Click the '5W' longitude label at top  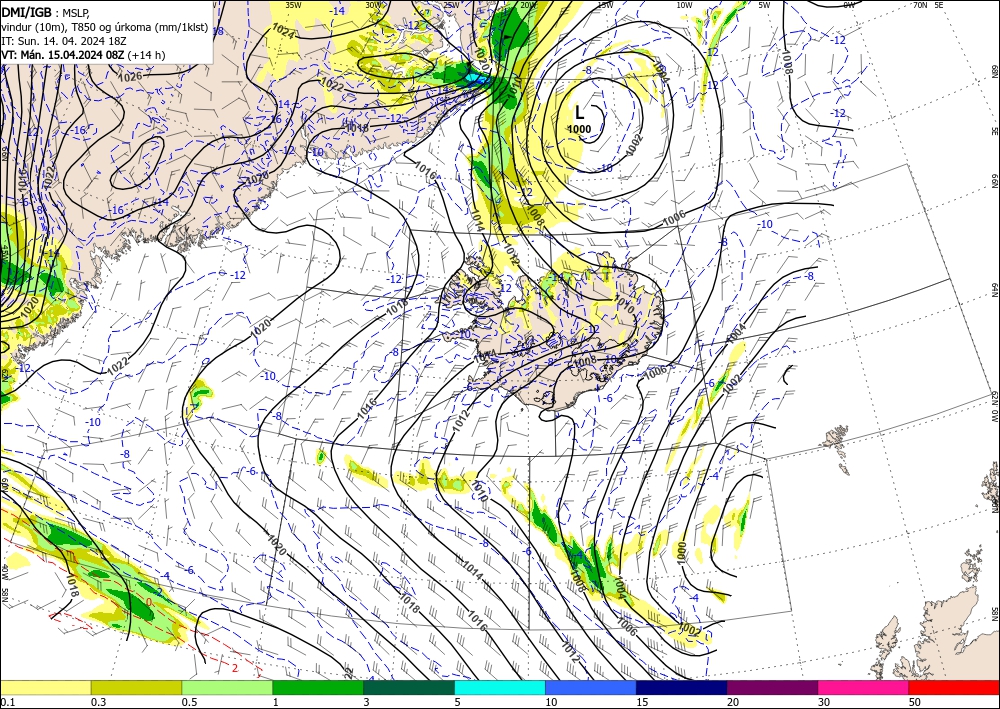[x=764, y=5]
